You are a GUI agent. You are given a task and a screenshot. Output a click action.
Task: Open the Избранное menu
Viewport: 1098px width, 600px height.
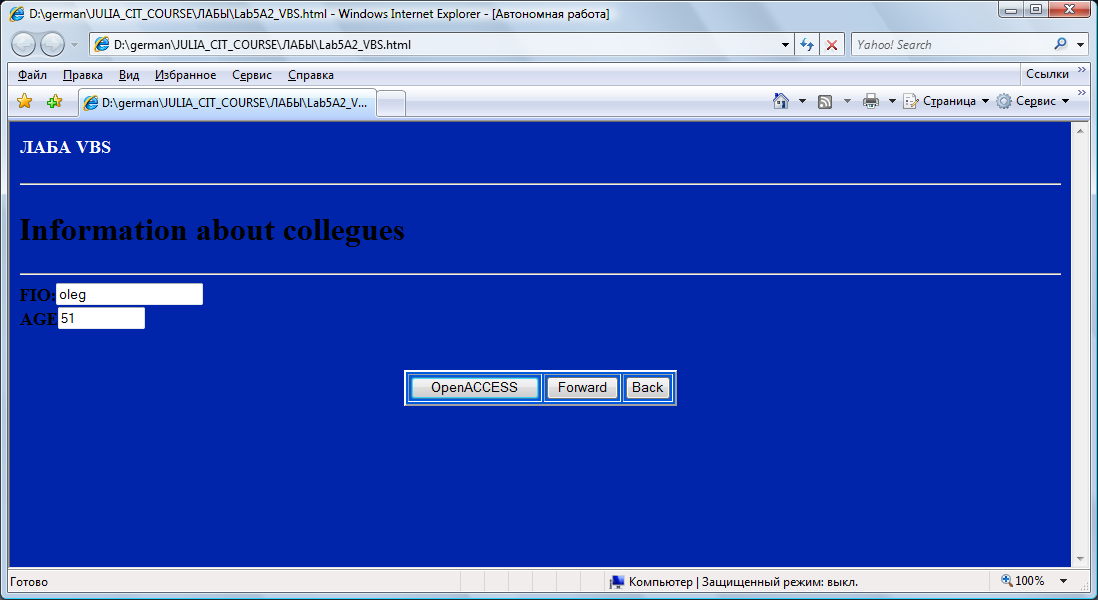[186, 75]
